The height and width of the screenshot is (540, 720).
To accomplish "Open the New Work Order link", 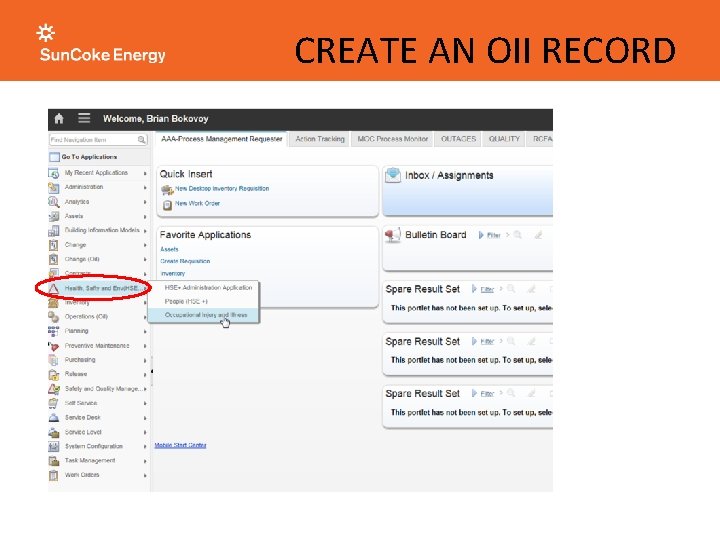I will (x=197, y=203).
